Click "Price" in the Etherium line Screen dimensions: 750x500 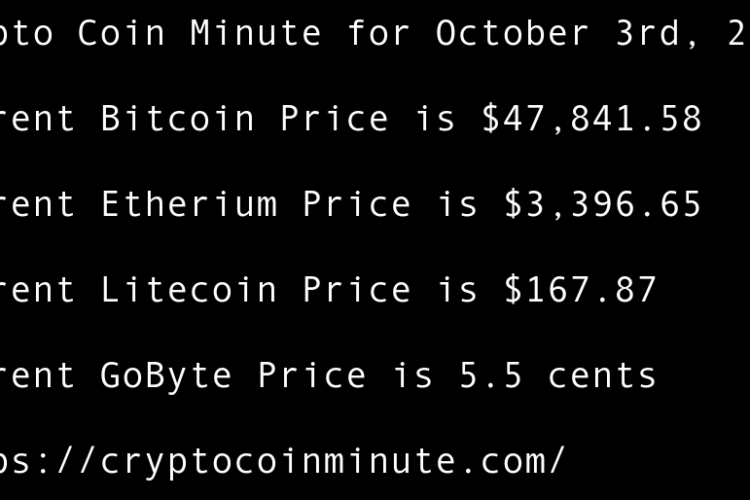click(356, 204)
